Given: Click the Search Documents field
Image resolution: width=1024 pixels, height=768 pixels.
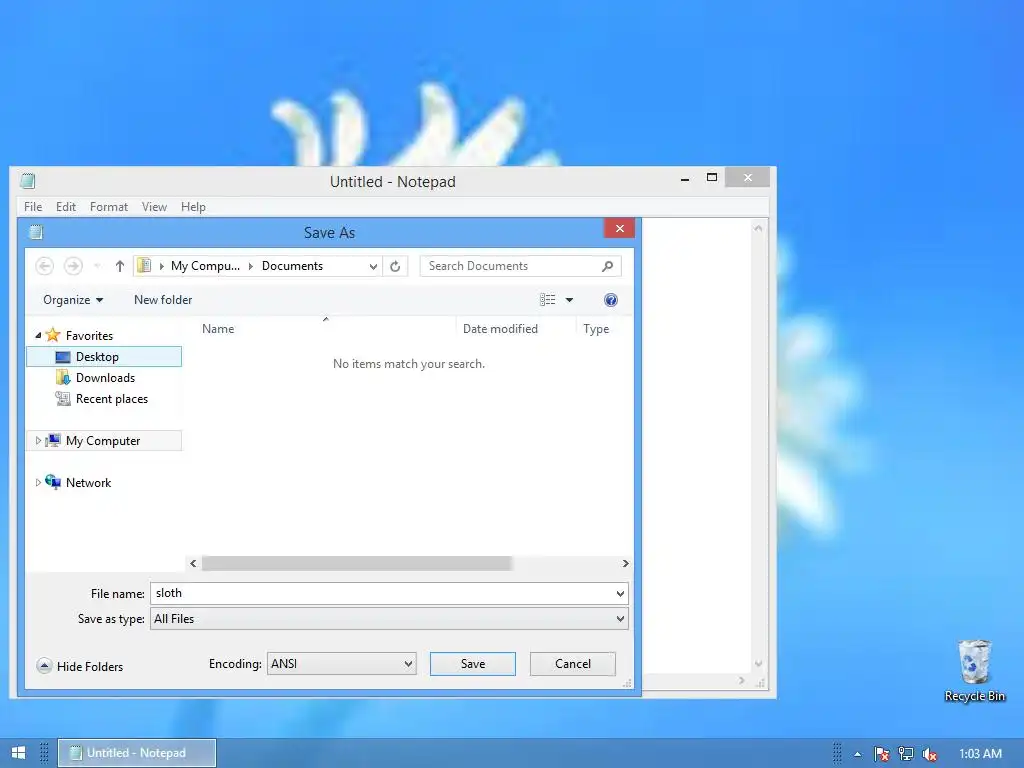Looking at the screenshot, I should [x=520, y=266].
